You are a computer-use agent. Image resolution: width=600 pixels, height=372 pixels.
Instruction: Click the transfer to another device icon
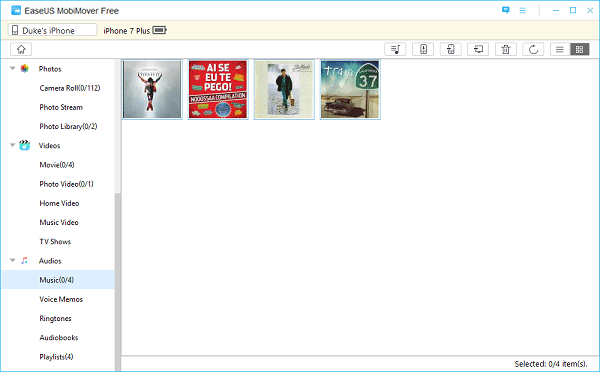click(x=450, y=49)
